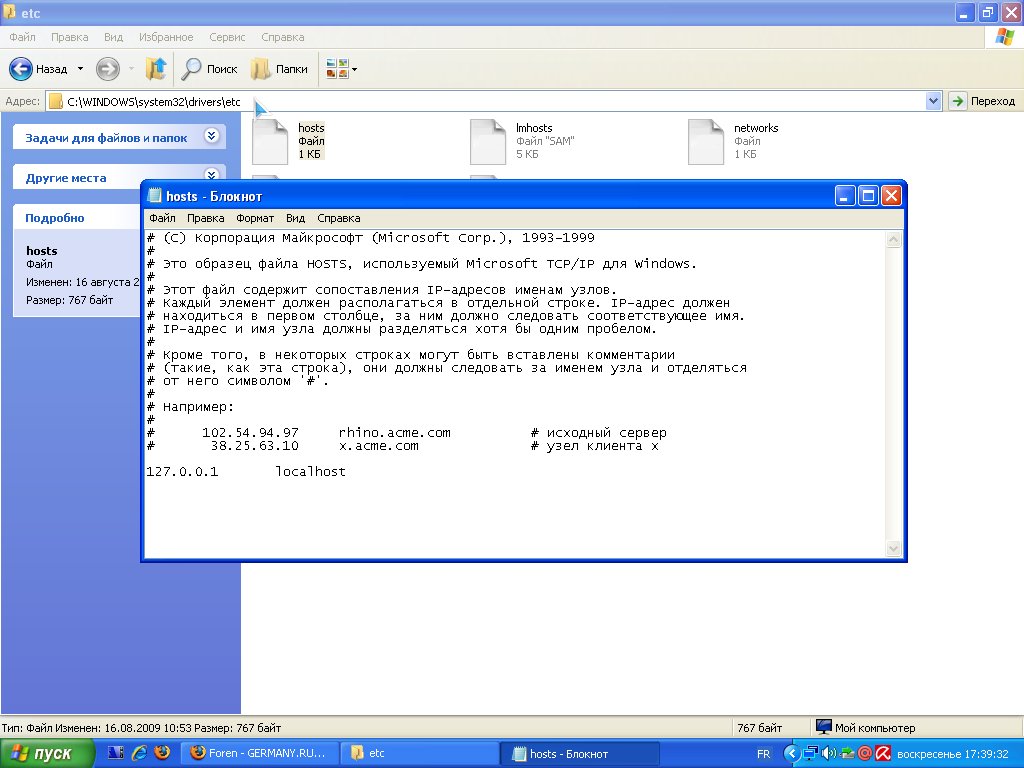Click the red @ tray icon
The width and height of the screenshot is (1024, 768).
pyautogui.click(x=865, y=754)
